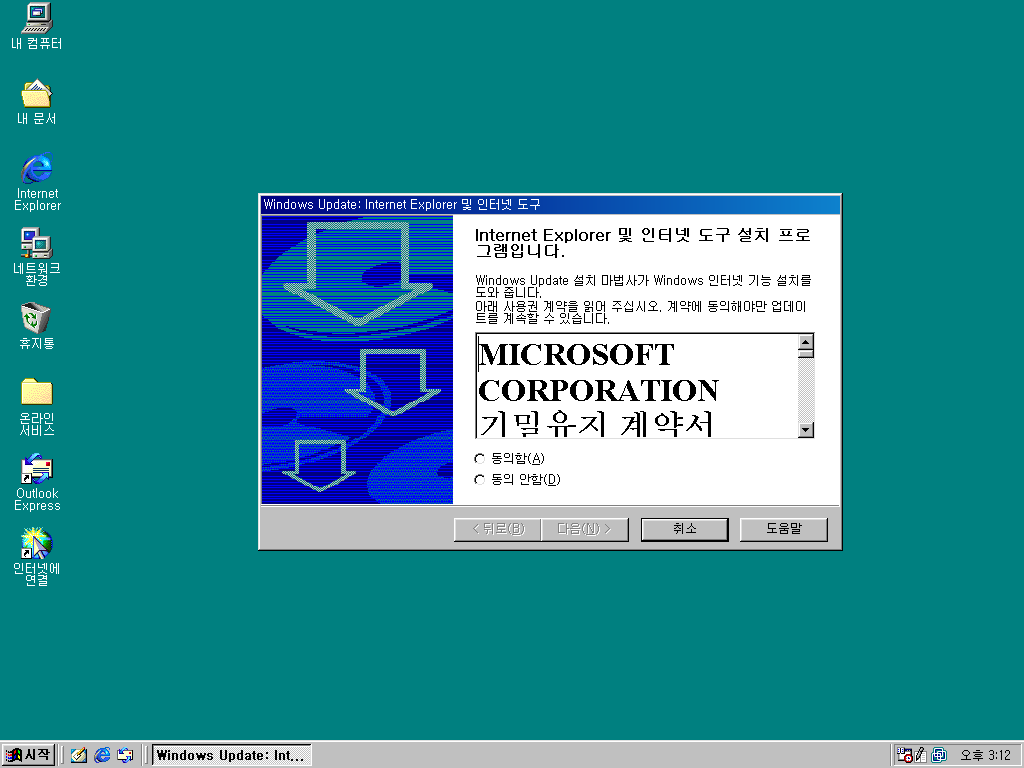
Task: Click the IME pen tray icon
Action: pos(921,755)
